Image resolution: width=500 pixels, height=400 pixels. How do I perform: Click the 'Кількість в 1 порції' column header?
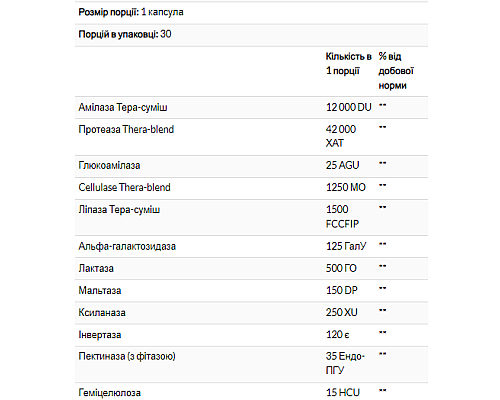point(348,64)
